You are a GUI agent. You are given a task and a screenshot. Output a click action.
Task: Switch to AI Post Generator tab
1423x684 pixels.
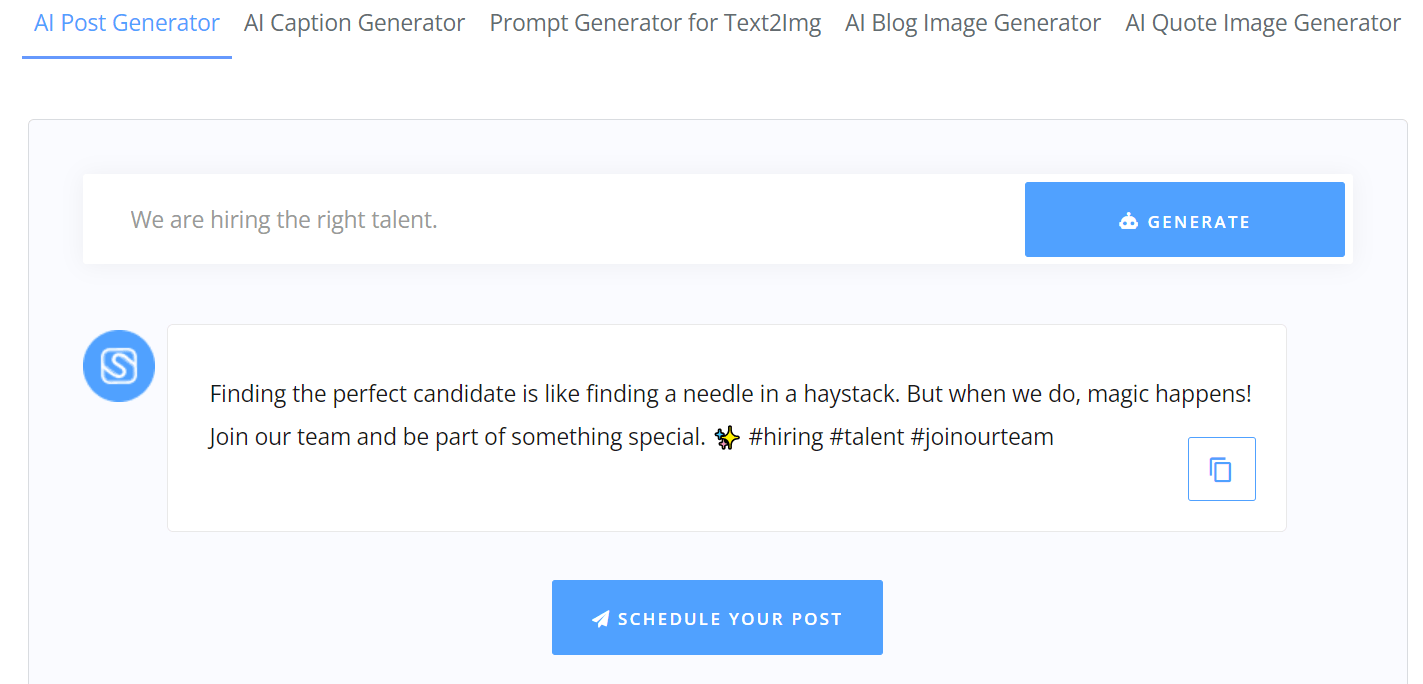tap(127, 23)
